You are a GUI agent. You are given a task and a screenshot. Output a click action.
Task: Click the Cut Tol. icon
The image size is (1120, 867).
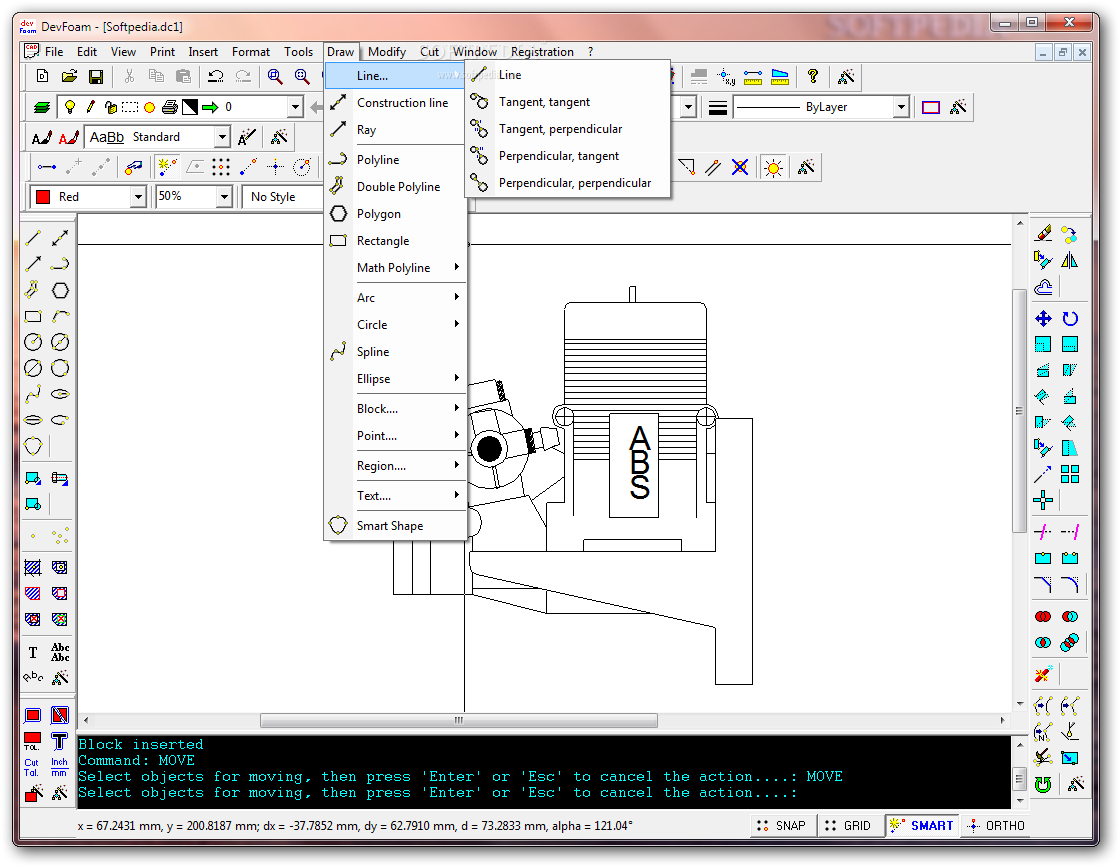31,768
